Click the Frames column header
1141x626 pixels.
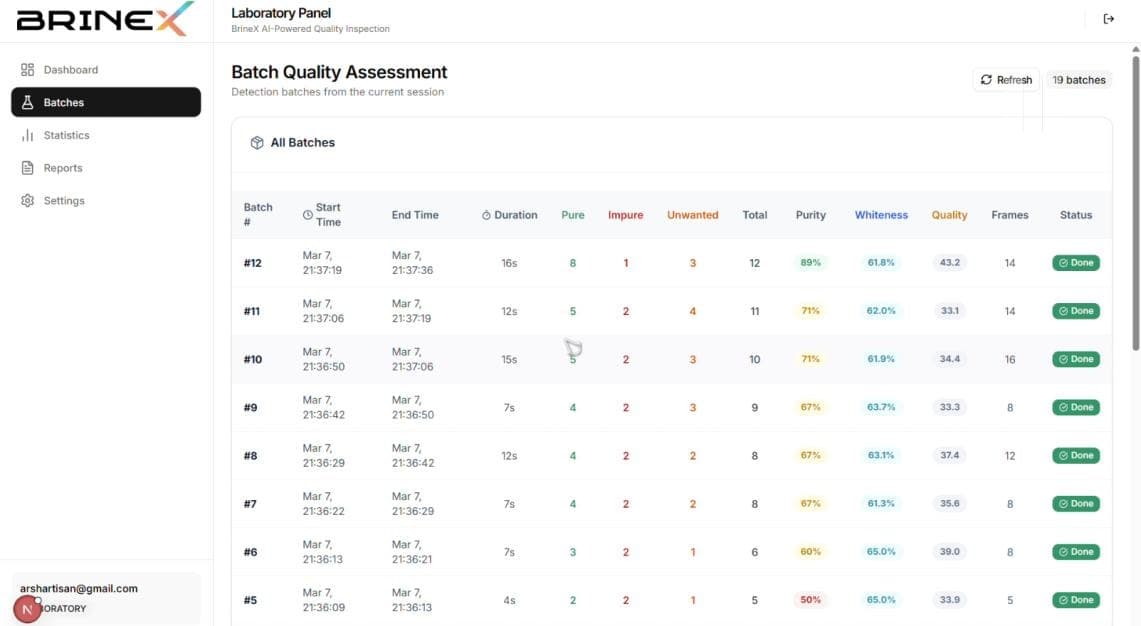coord(1009,215)
